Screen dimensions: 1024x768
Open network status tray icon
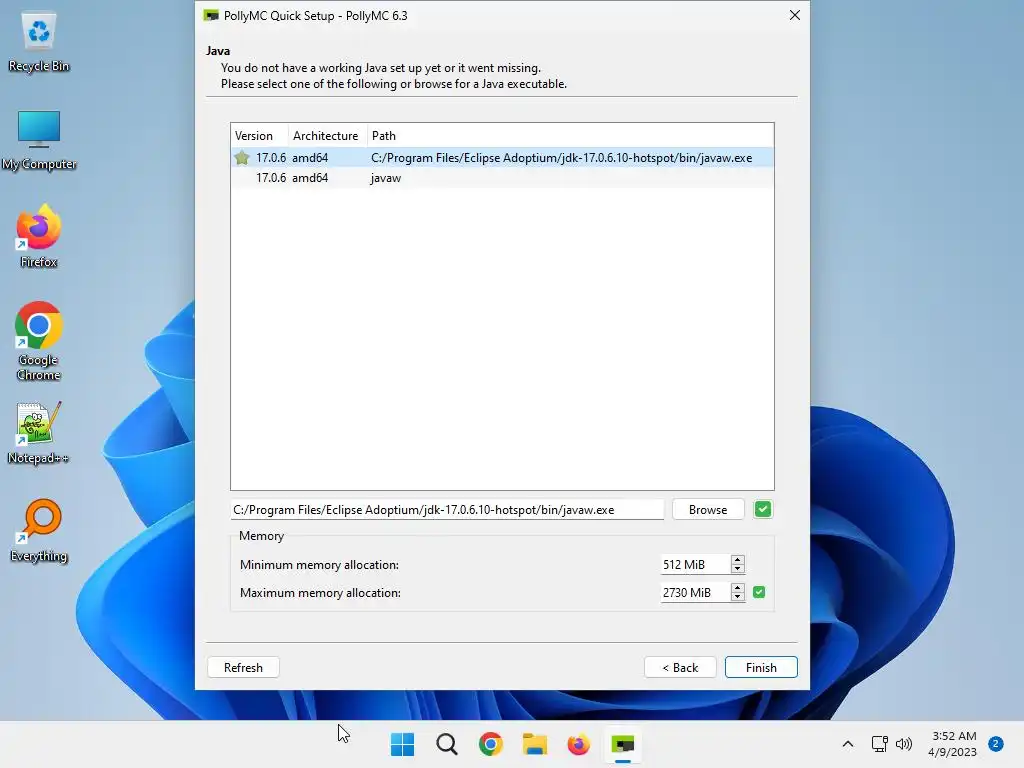point(880,744)
